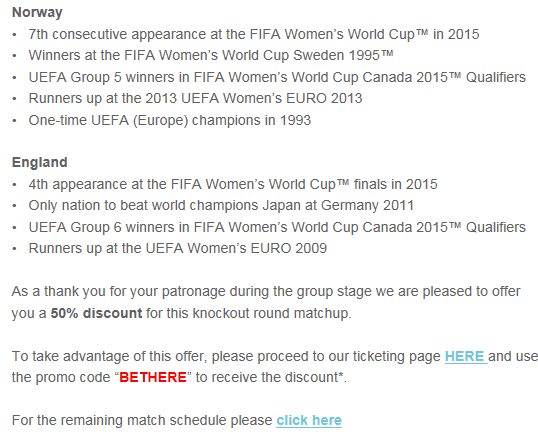Click 'Only nation to beat world champions Japan' line
The image size is (538, 434).
coord(221,206)
